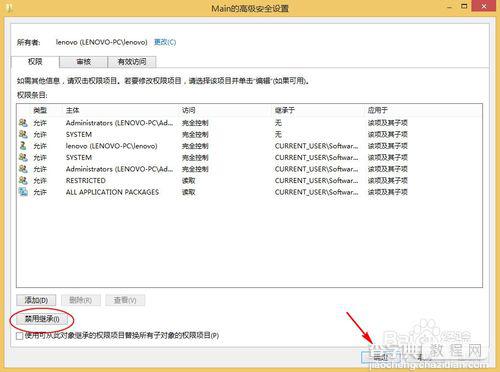Confirm with the 确定 button
500x372 pixels.
[x=381, y=357]
